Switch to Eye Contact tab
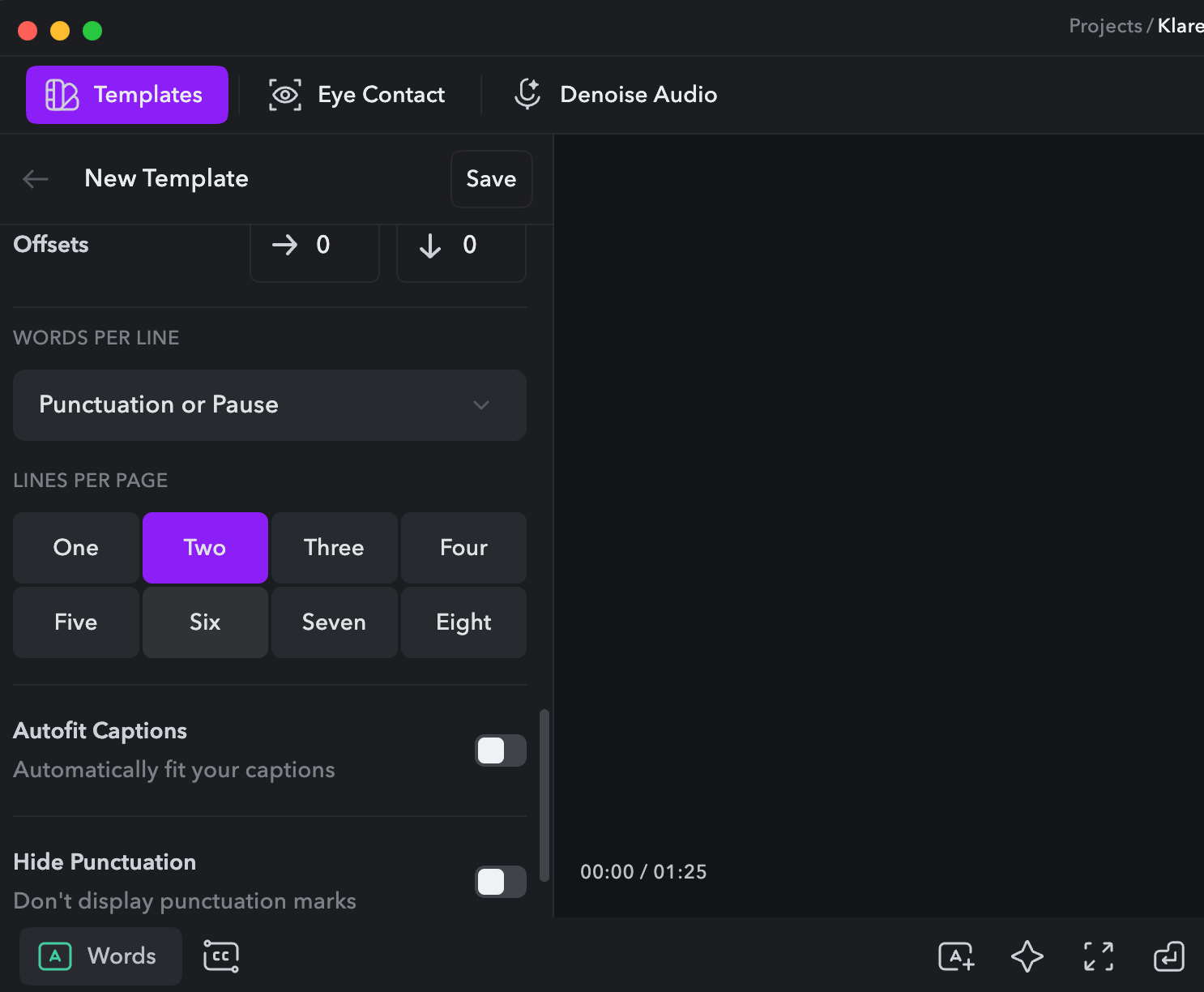The height and width of the screenshot is (992, 1204). (x=357, y=95)
